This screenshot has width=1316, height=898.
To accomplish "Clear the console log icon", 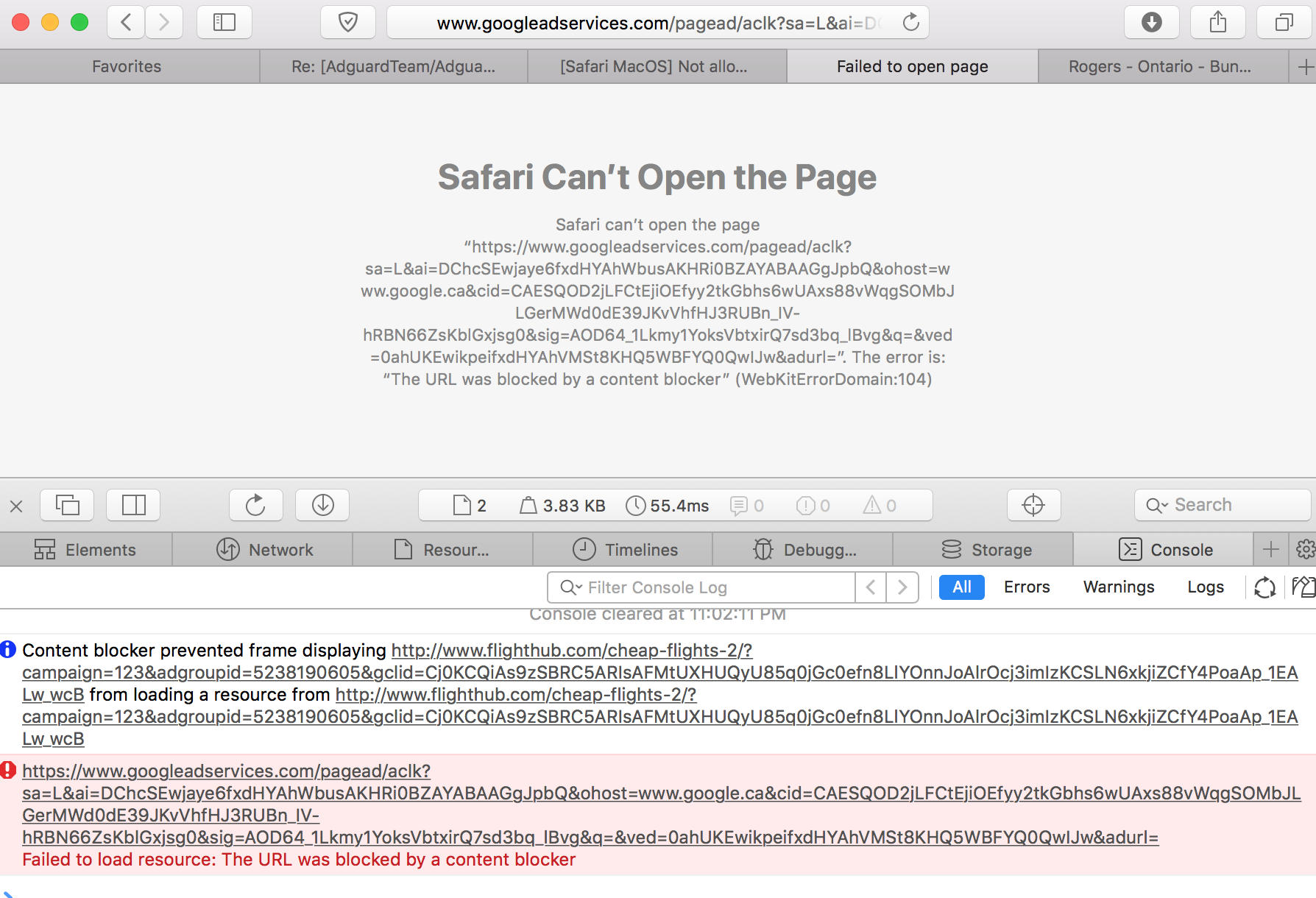I will (x=1303, y=587).
